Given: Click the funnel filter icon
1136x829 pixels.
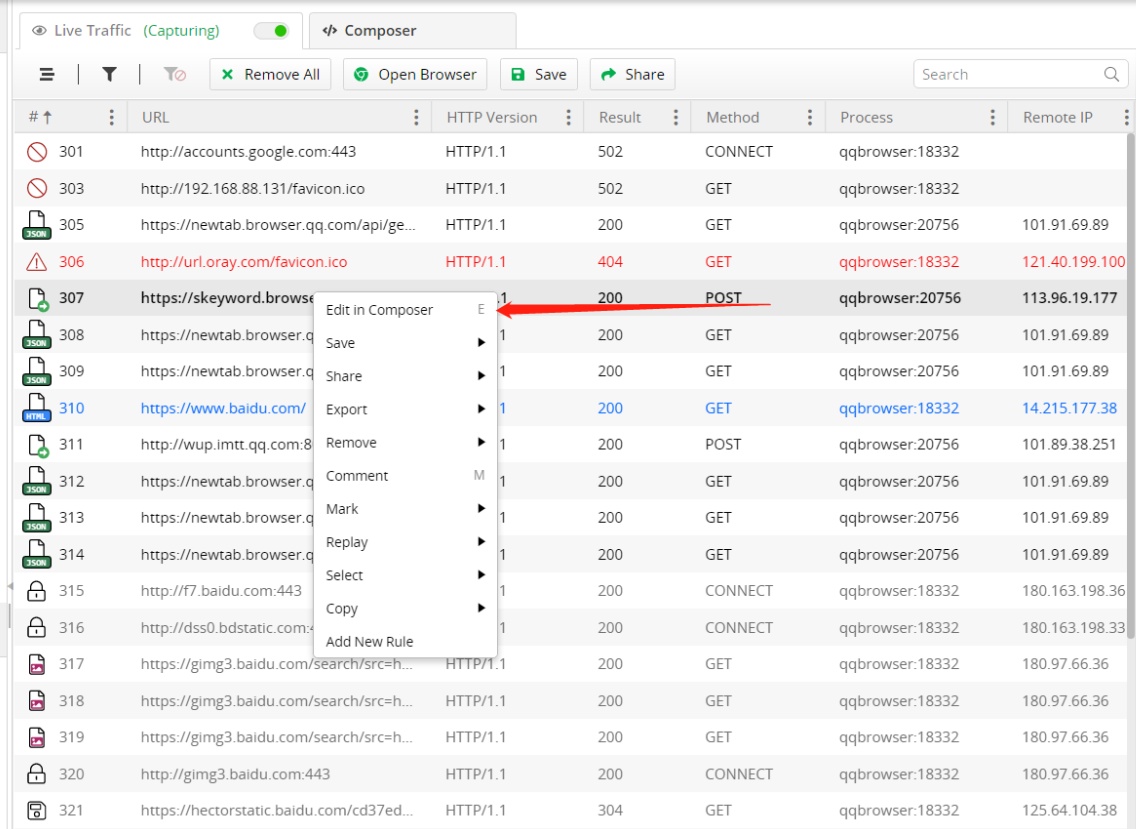Looking at the screenshot, I should point(109,74).
